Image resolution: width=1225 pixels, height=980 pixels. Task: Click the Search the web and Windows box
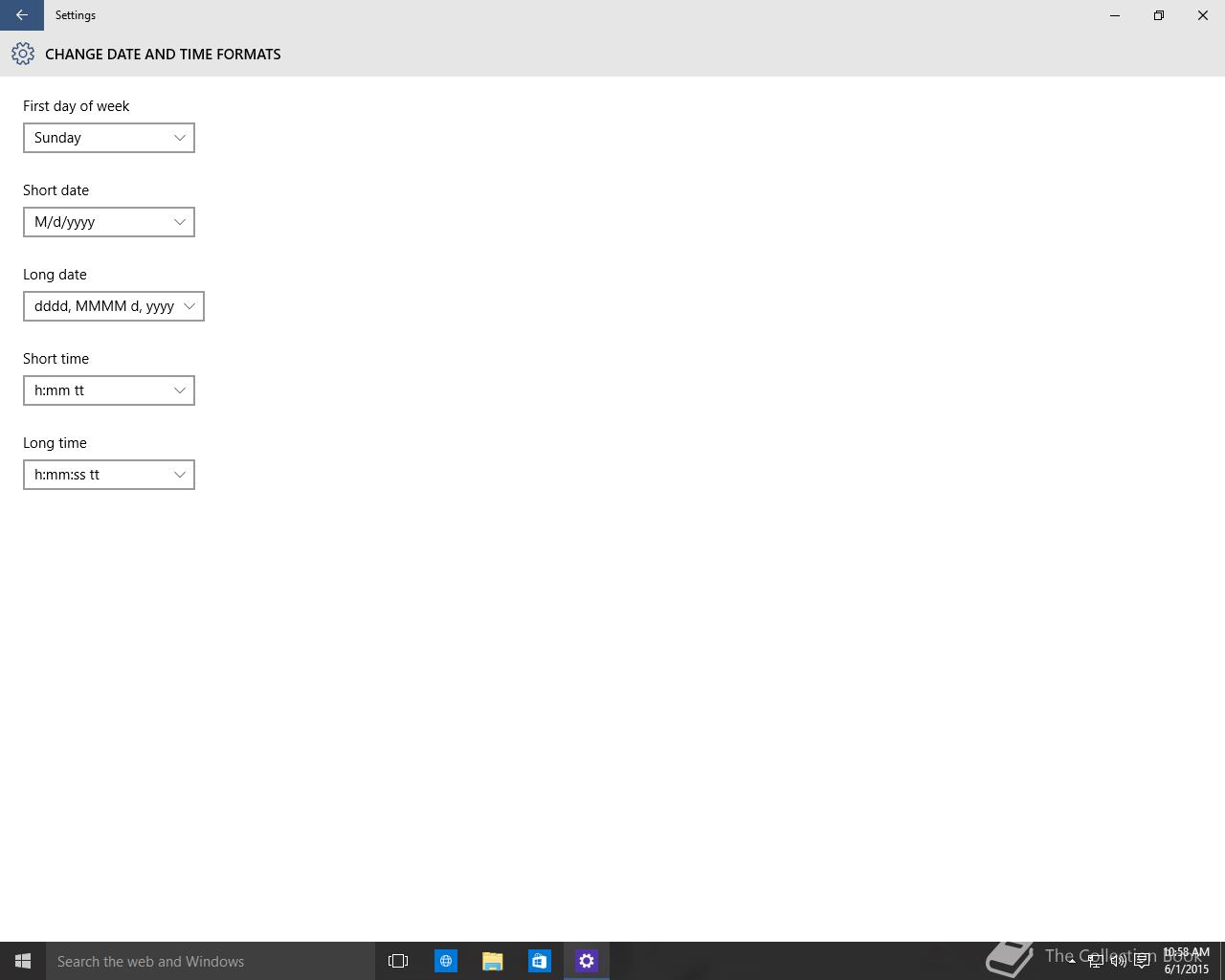[x=211, y=961]
